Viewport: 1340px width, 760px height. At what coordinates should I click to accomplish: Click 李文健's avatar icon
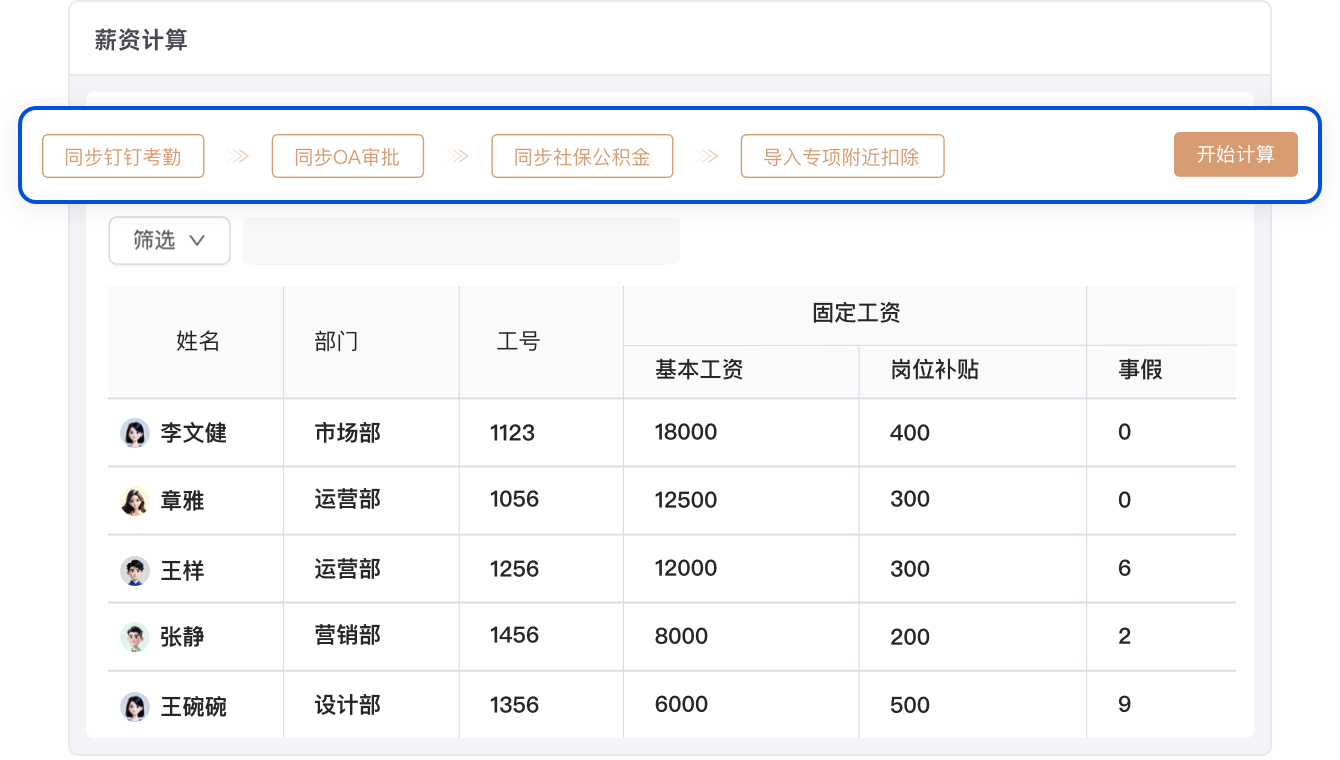point(134,433)
